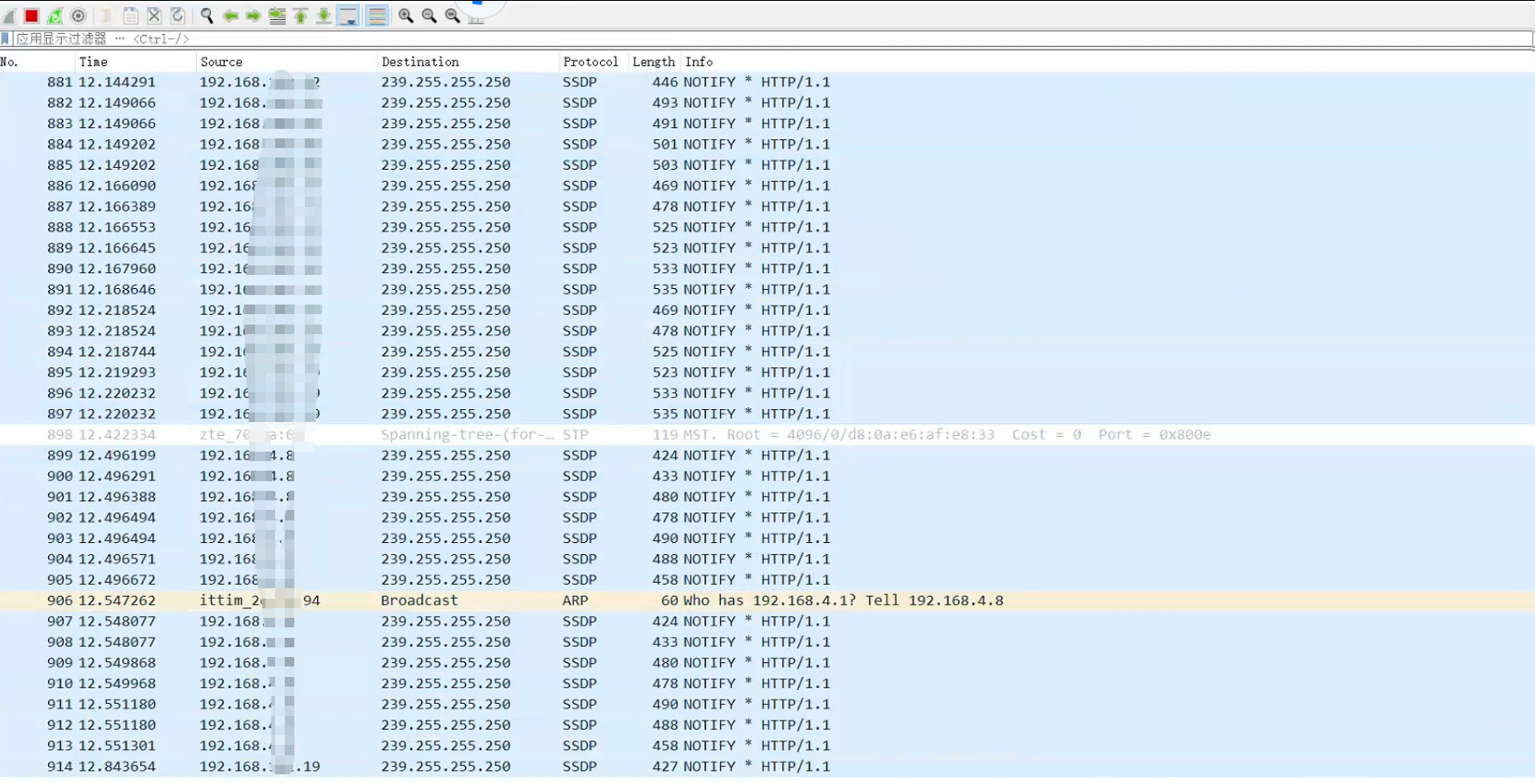Select packet 913 at time 12.551301
This screenshot has height=784, width=1535.
(x=767, y=746)
